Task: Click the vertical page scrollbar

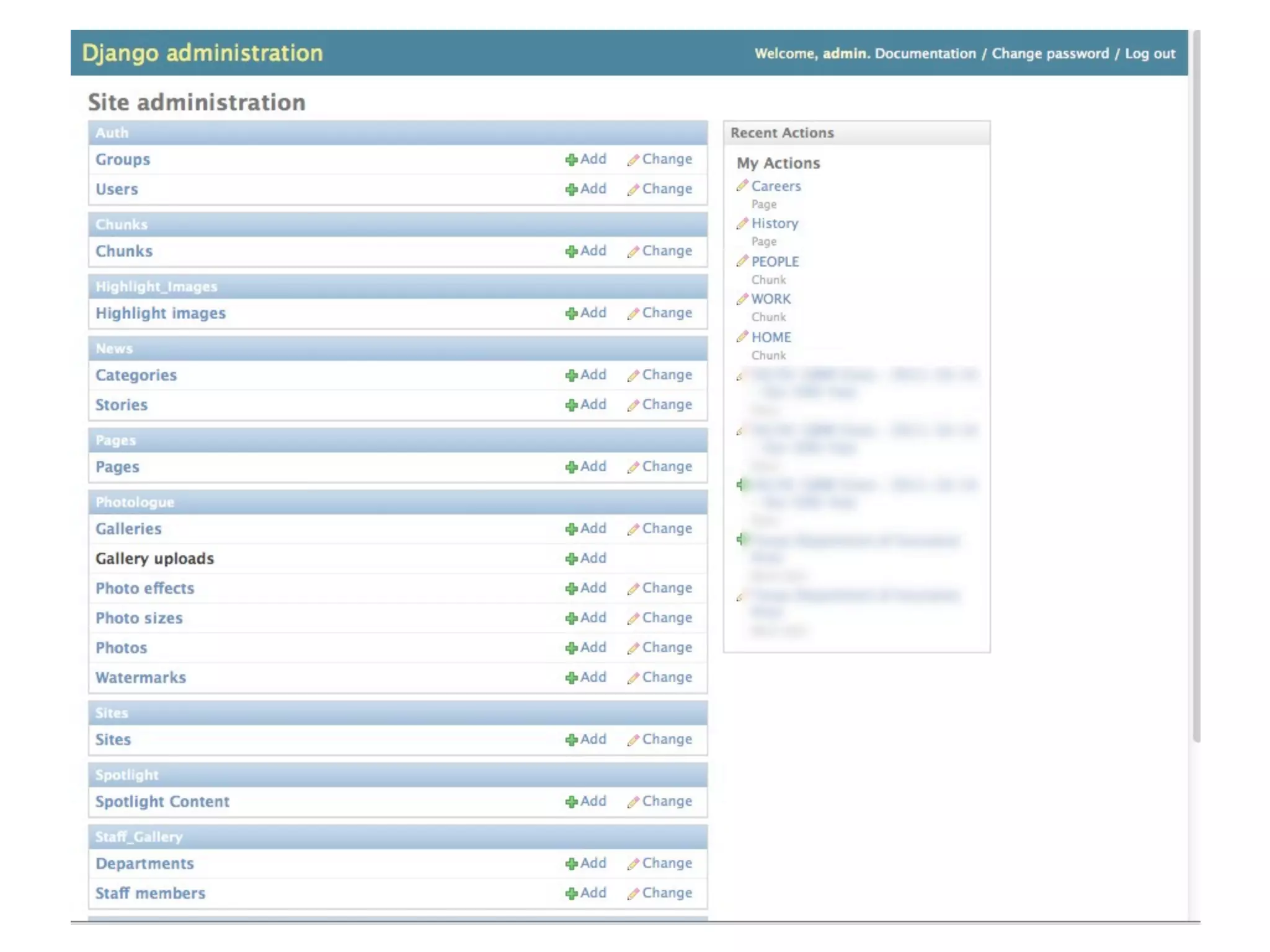Action: point(1196,384)
